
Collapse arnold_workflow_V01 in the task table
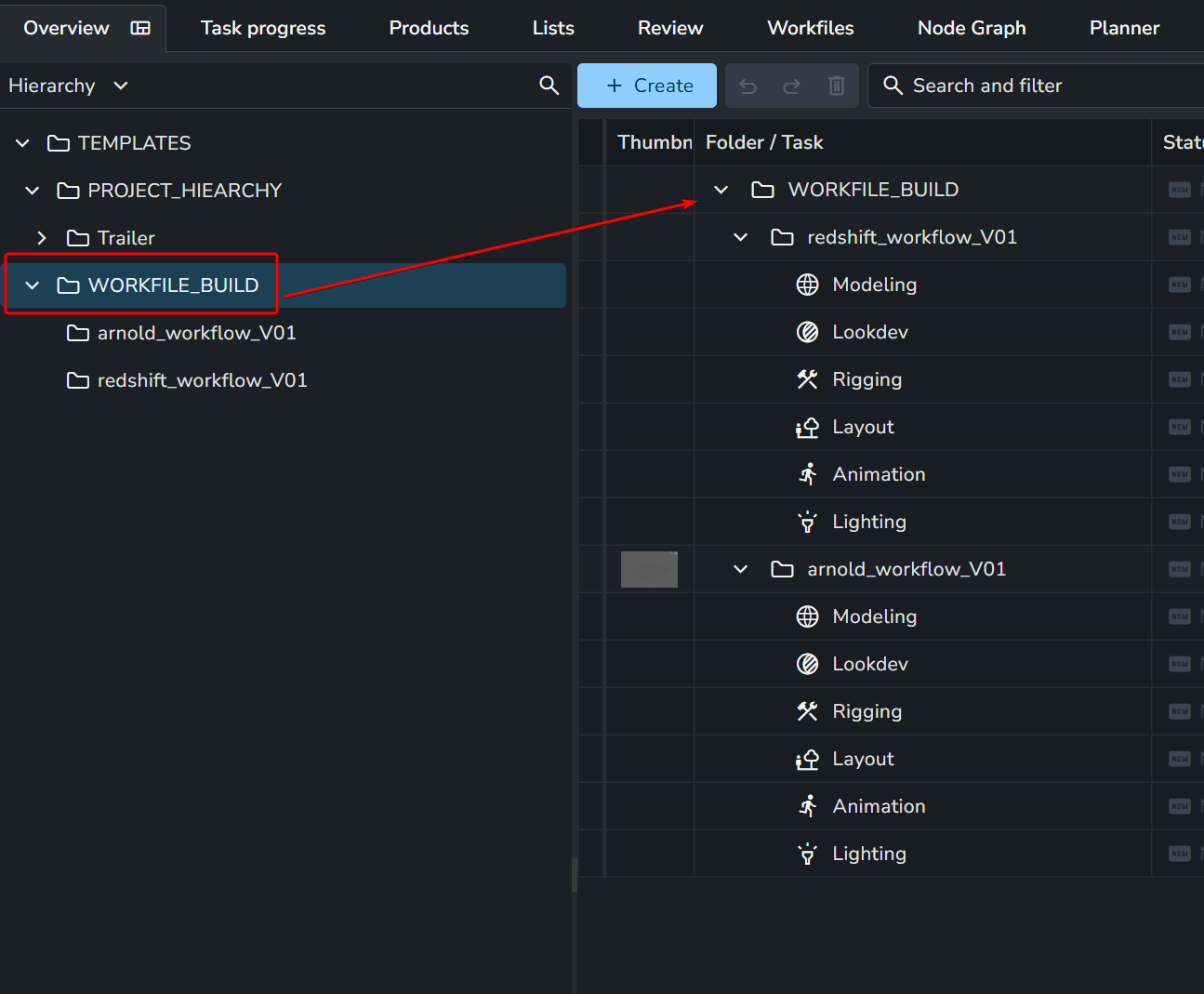pos(740,569)
